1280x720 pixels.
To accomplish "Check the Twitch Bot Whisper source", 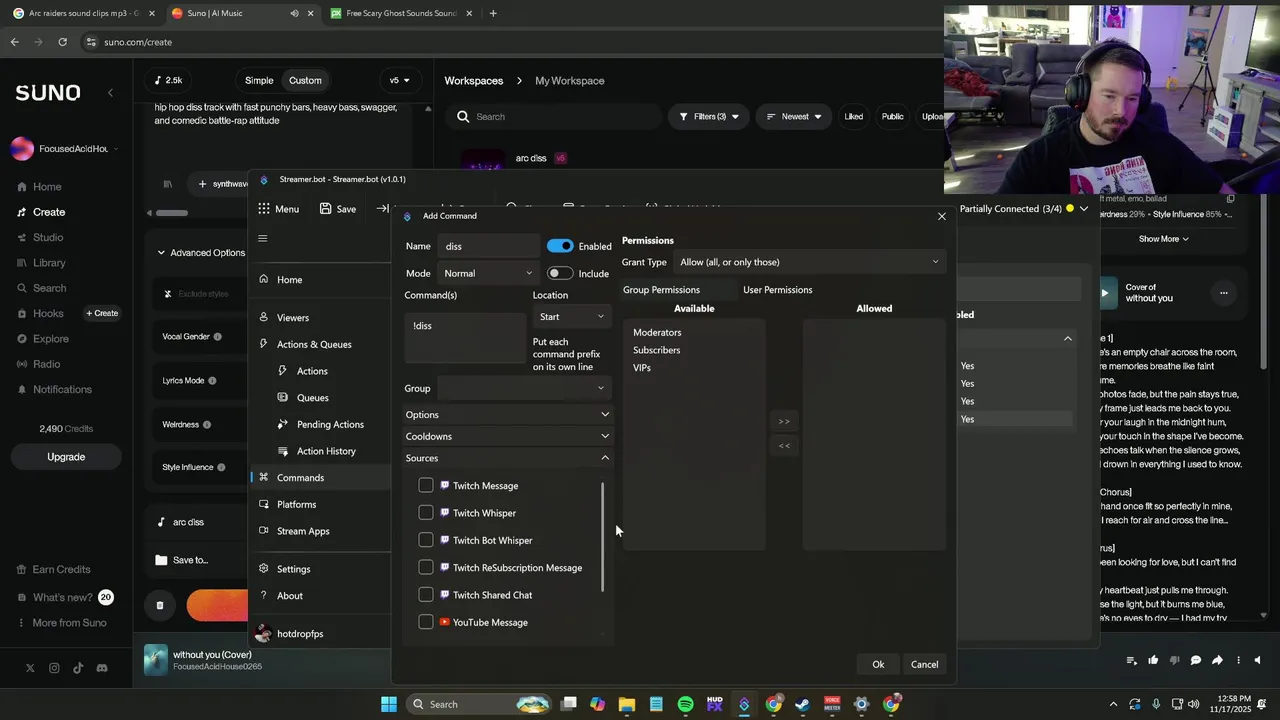I will (426, 540).
